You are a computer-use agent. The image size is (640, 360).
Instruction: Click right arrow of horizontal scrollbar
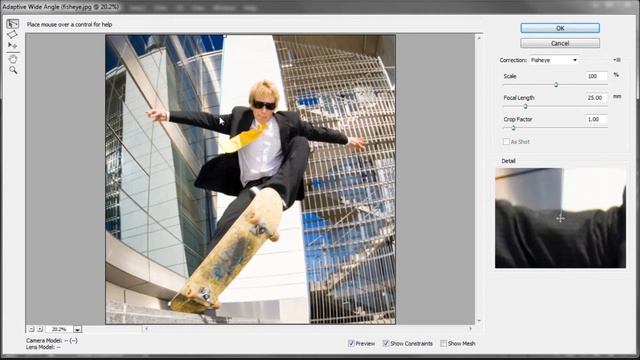pos(470,329)
